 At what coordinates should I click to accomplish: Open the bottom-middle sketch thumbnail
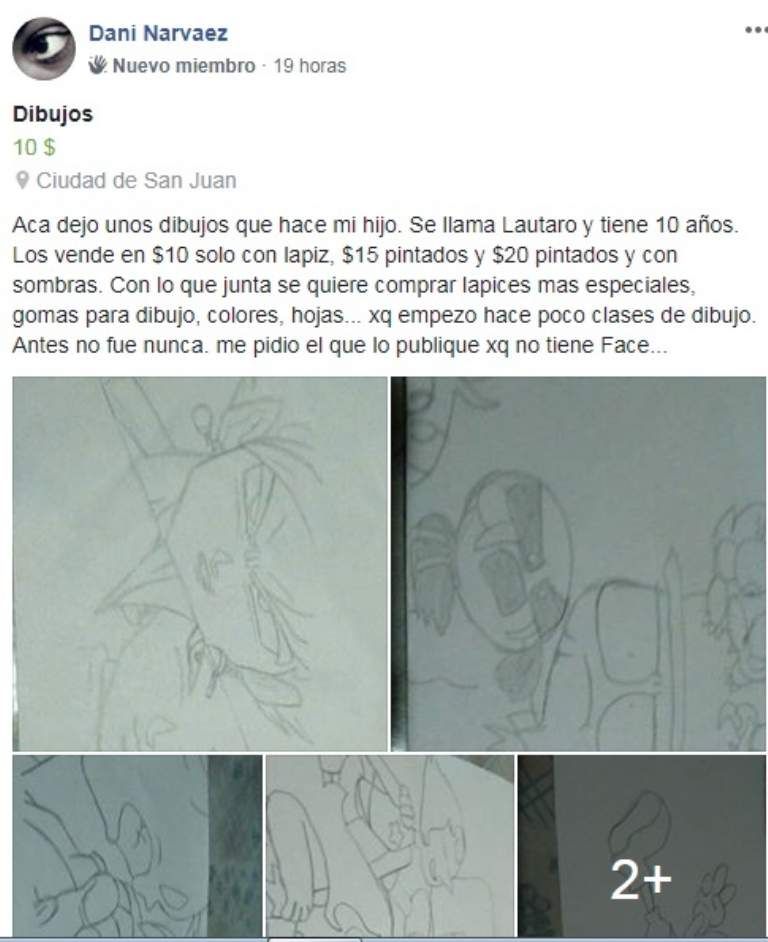pyautogui.click(x=389, y=845)
